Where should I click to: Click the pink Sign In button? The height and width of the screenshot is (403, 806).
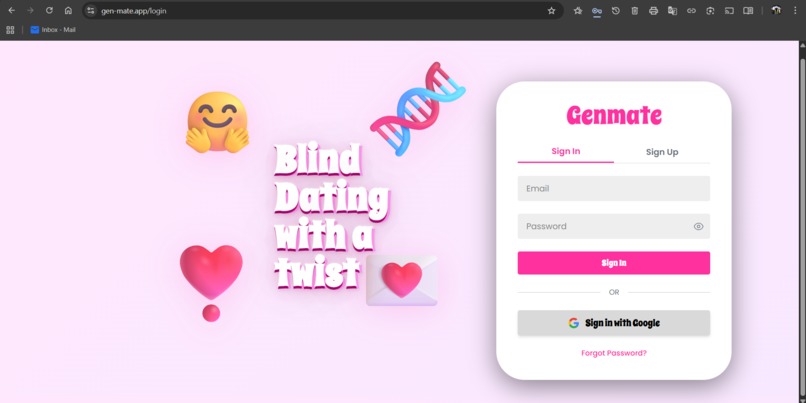[614, 263]
